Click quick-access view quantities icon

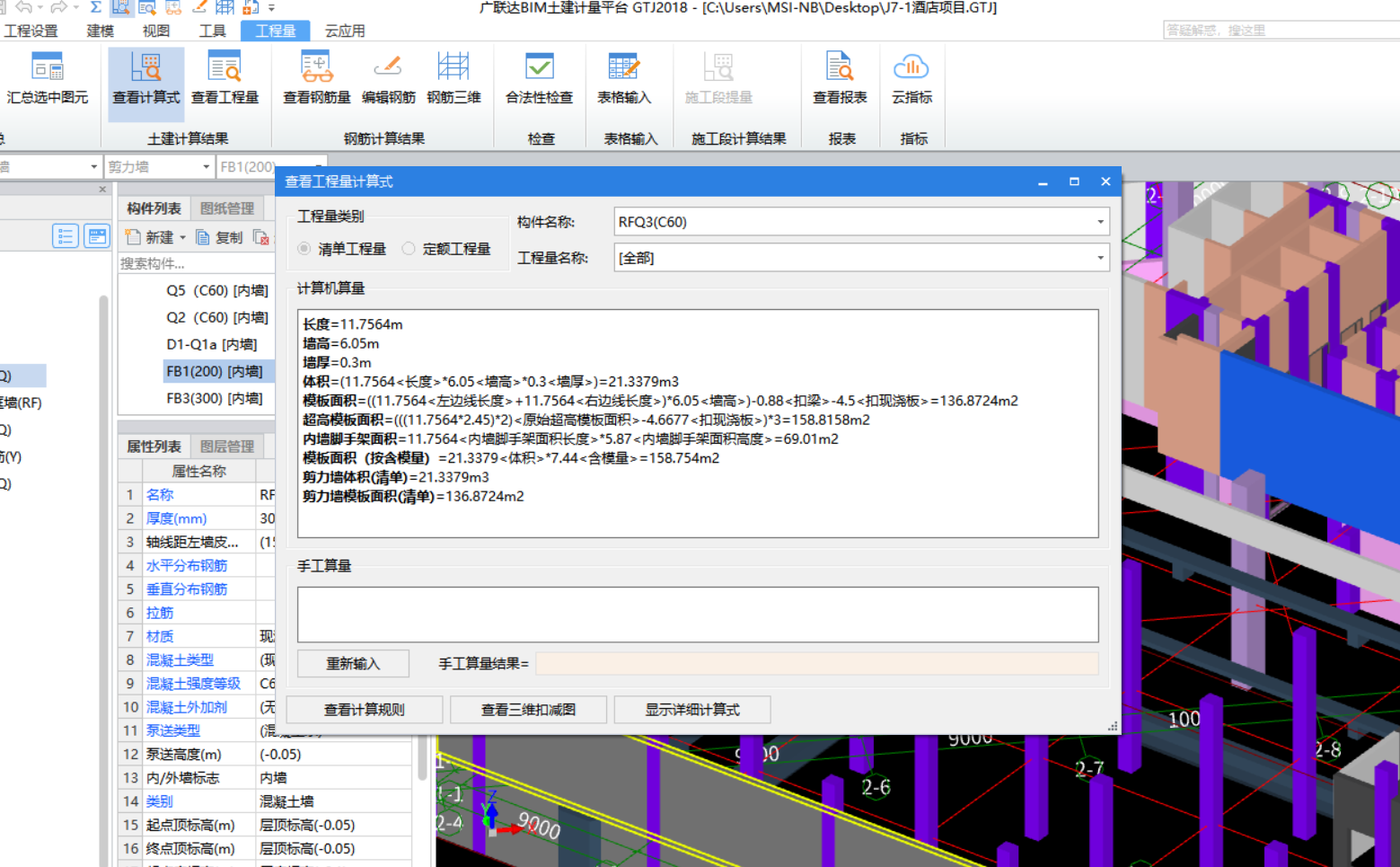147,7
